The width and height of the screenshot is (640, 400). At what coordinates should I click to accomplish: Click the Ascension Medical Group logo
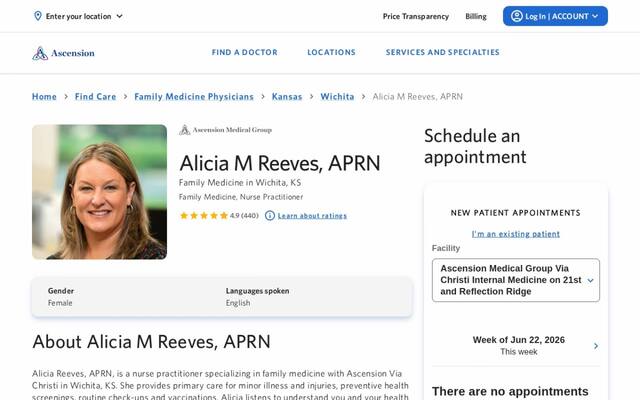click(225, 130)
